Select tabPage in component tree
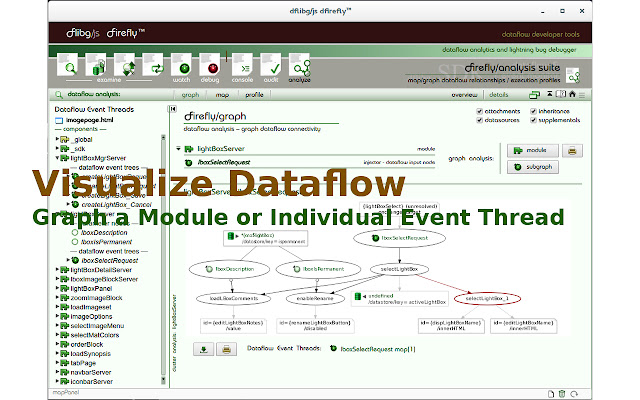The width and height of the screenshot is (640, 400). 83,363
